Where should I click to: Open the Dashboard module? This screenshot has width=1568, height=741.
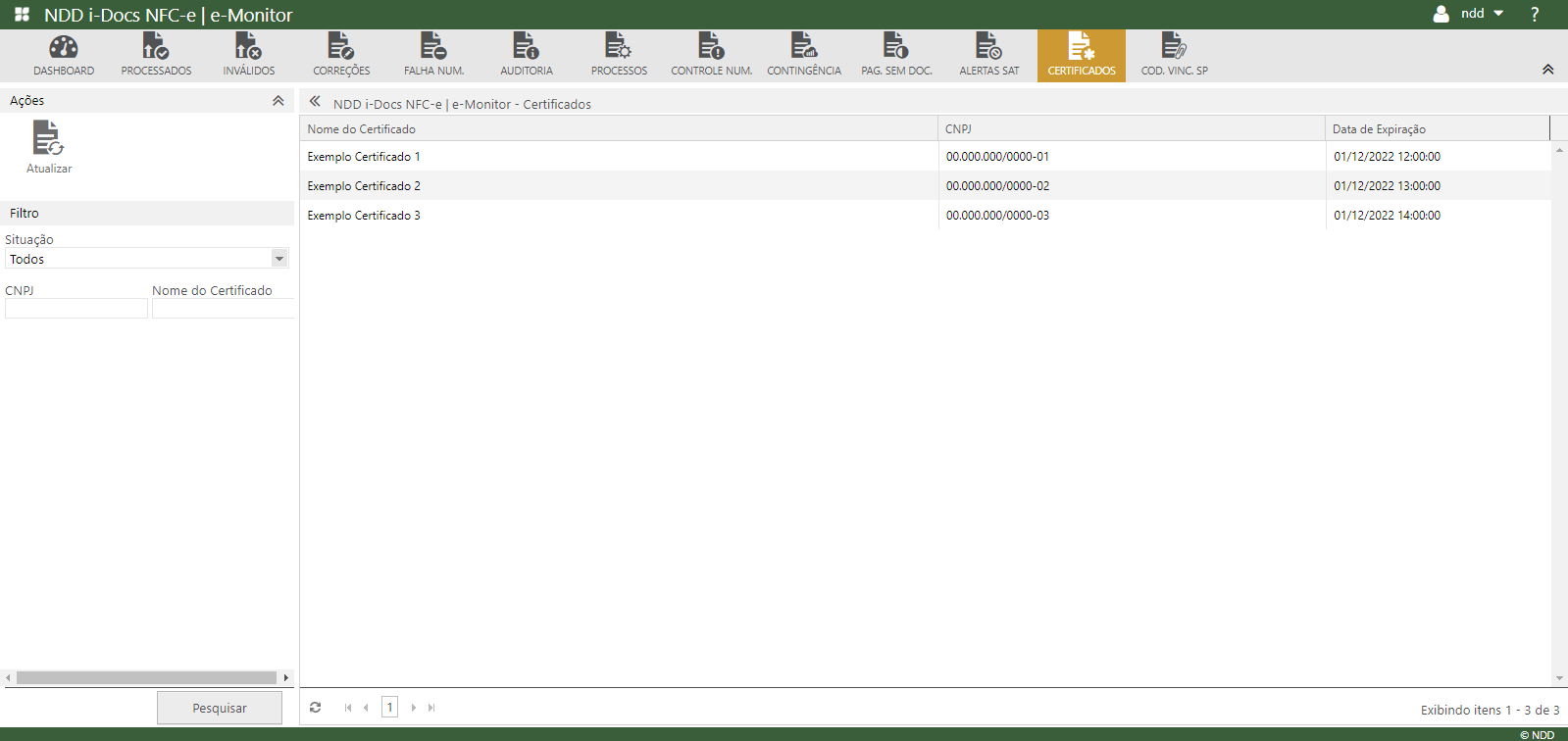pyautogui.click(x=64, y=55)
